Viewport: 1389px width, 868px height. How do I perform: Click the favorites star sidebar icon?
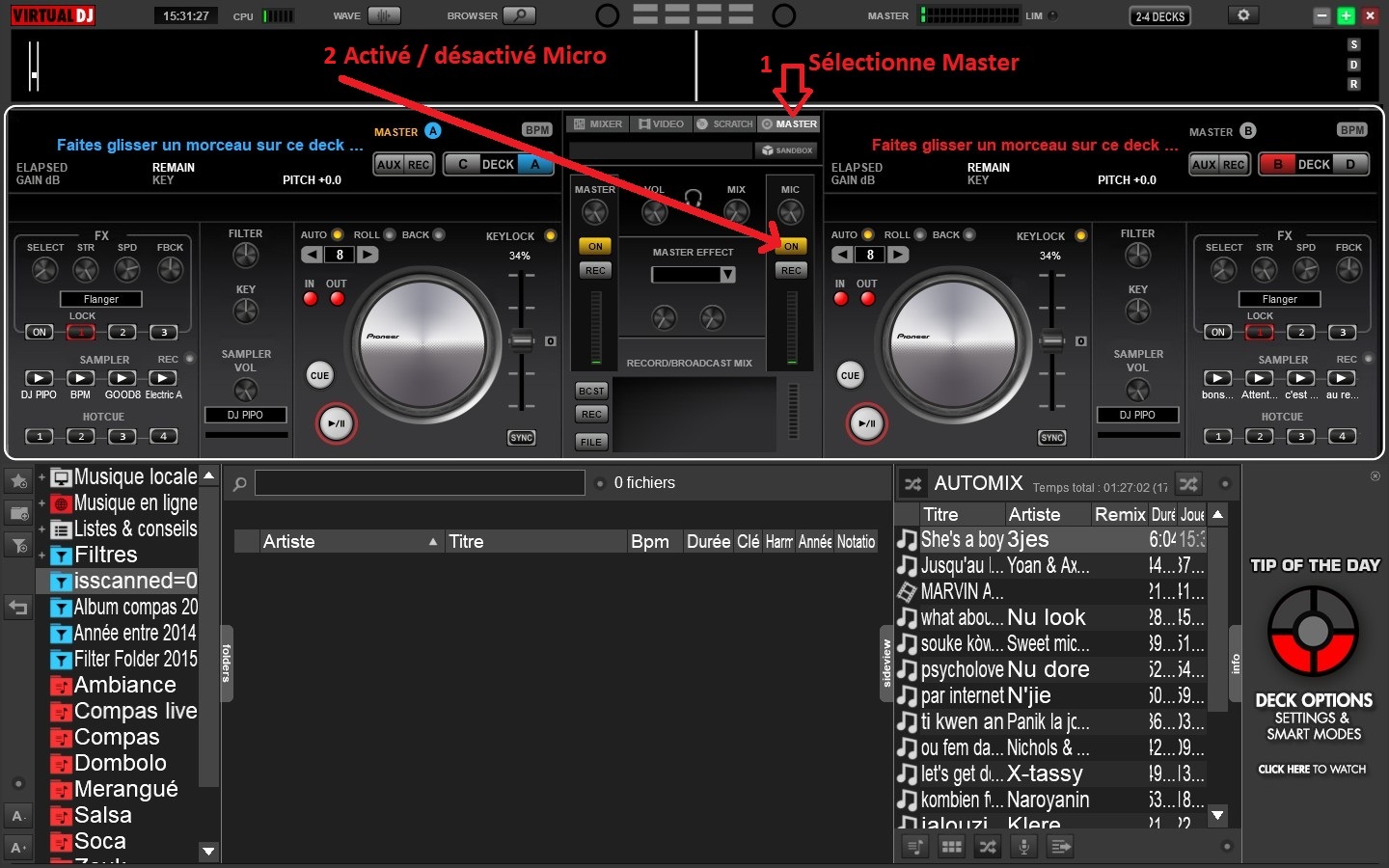[x=18, y=480]
